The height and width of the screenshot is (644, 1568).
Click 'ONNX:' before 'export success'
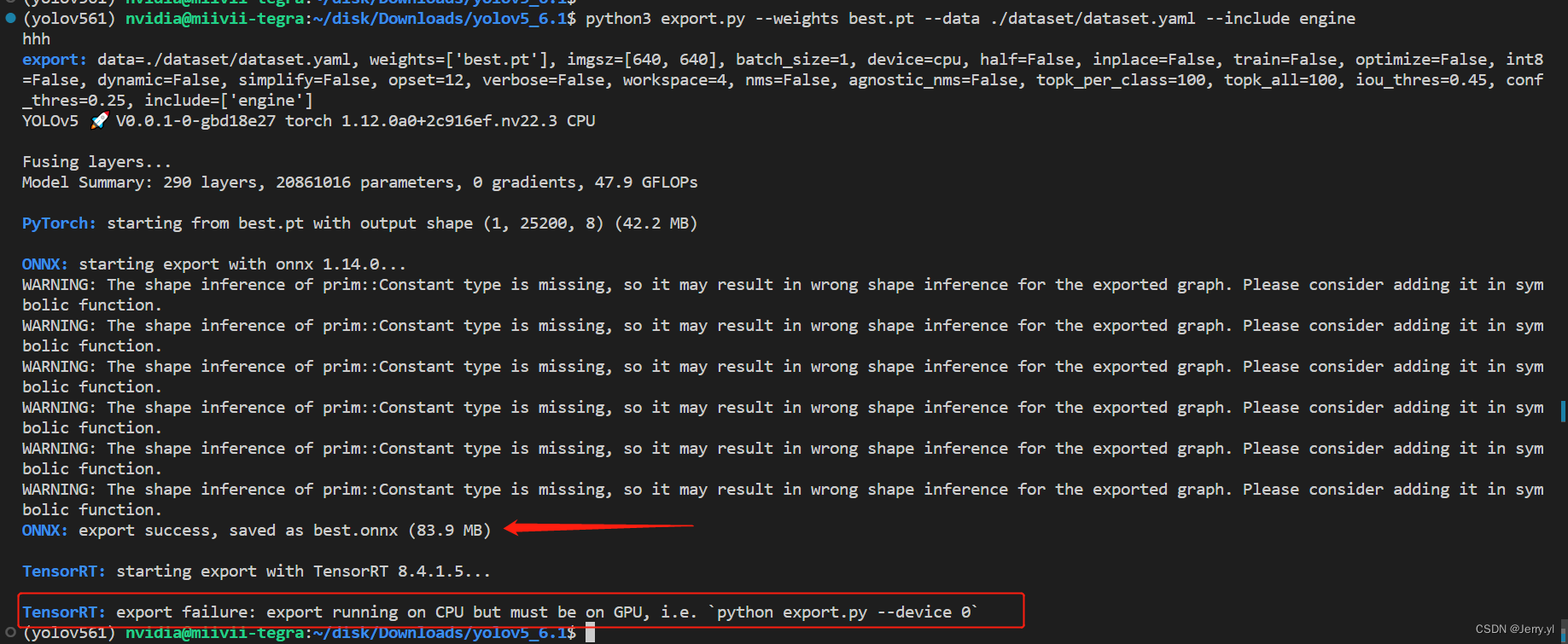tap(45, 531)
